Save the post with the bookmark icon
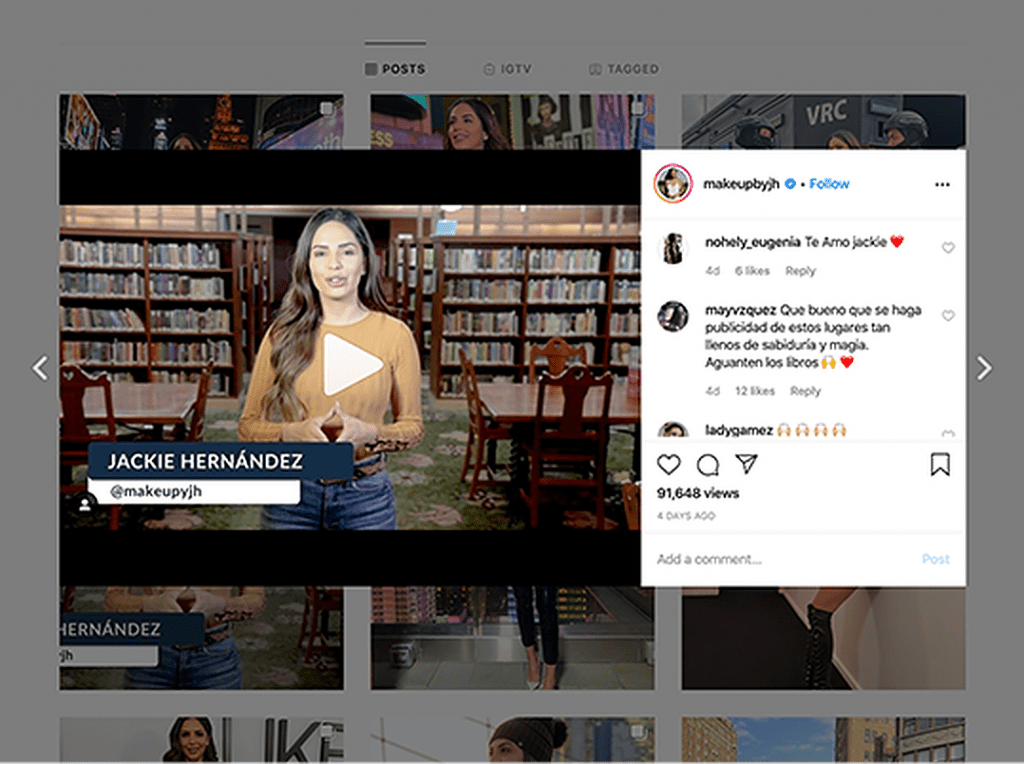Screen dimensions: 1024x764 coord(940,465)
